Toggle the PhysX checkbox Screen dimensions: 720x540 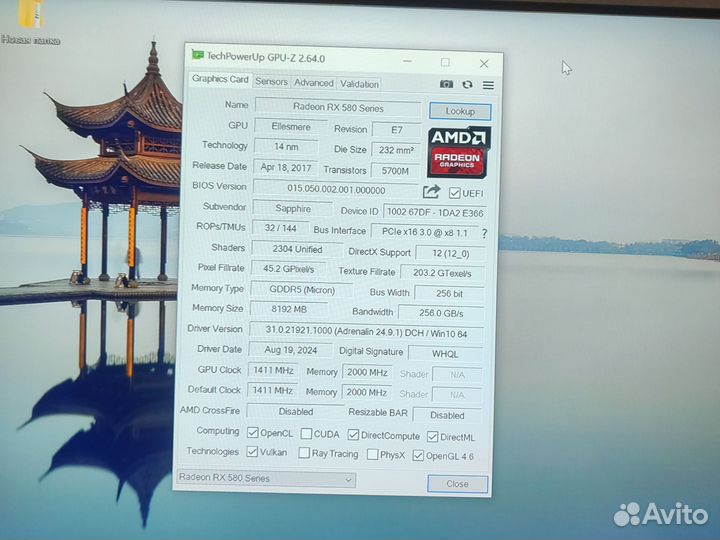coord(372,455)
